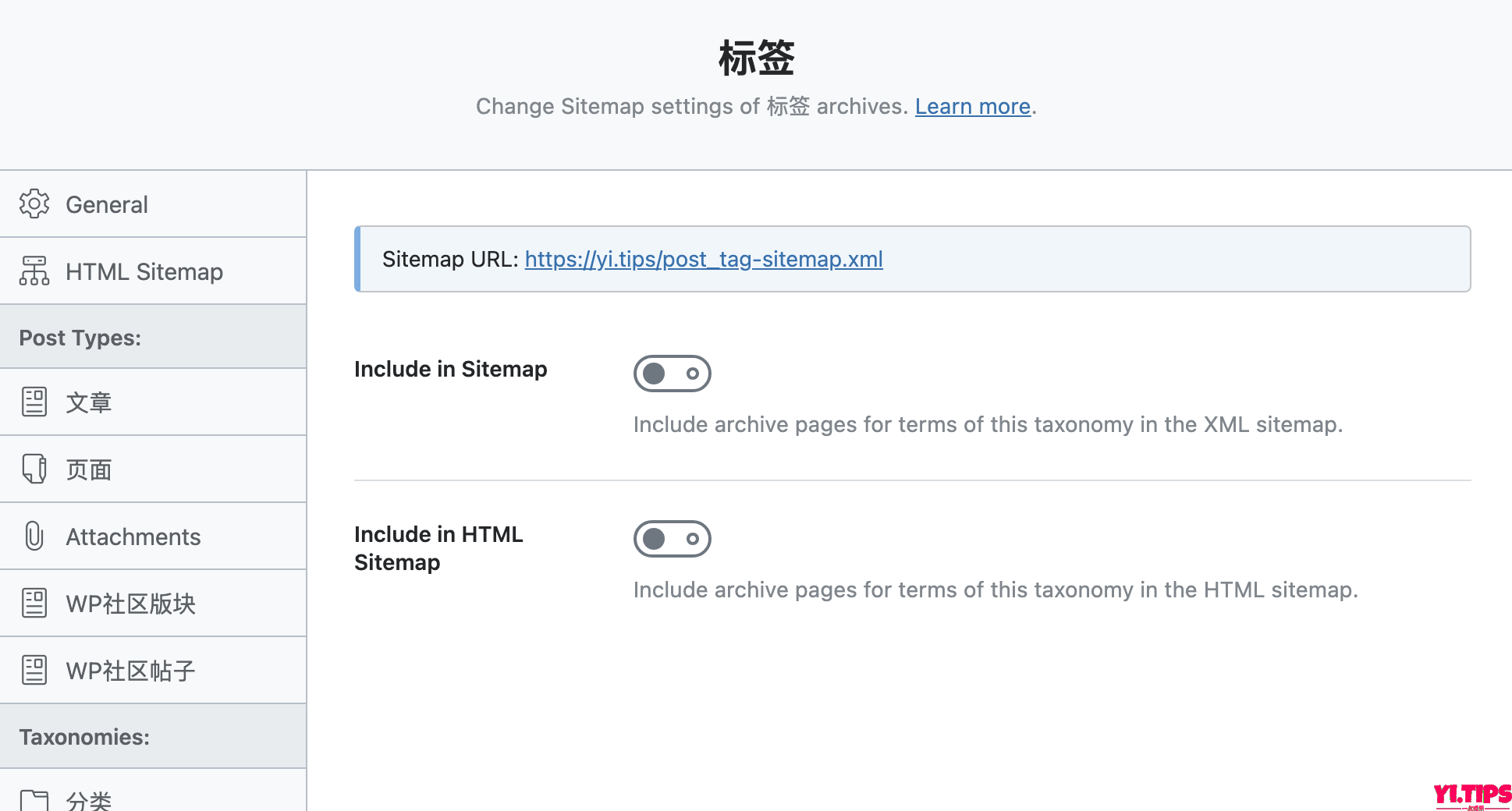Click the Attachments paperclip icon
The width and height of the screenshot is (1512, 811).
34,536
